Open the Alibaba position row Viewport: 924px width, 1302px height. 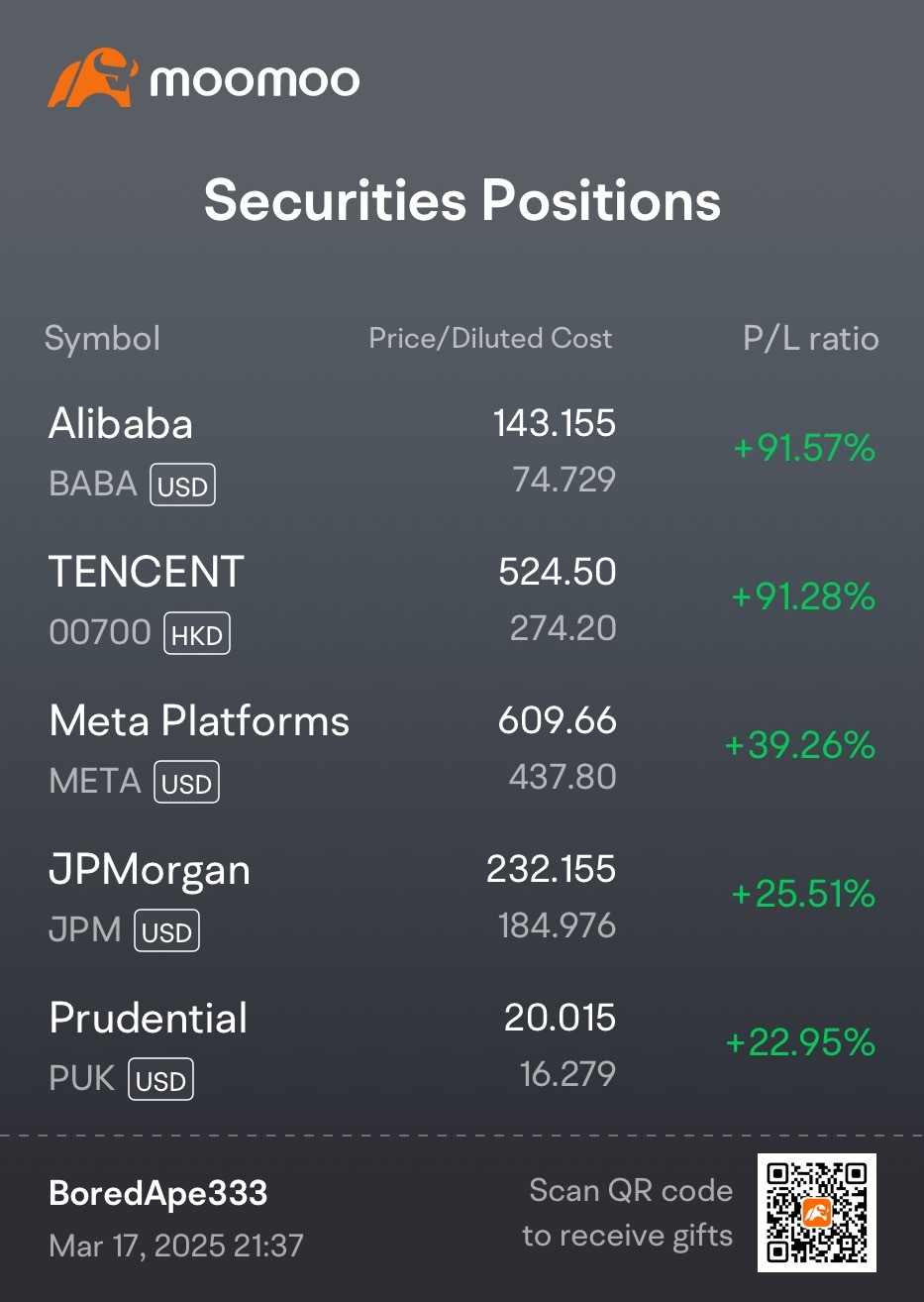462,451
